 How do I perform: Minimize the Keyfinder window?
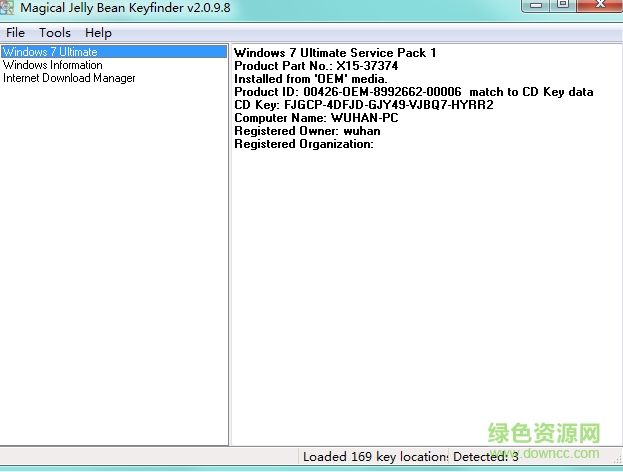coord(536,5)
